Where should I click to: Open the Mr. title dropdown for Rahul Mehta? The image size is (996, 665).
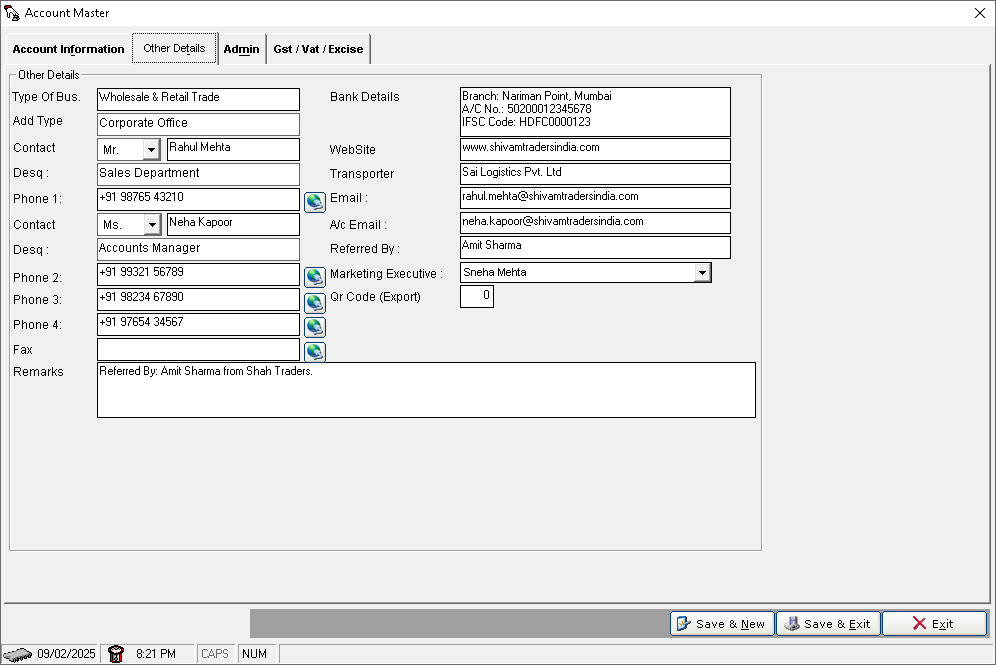pos(151,150)
